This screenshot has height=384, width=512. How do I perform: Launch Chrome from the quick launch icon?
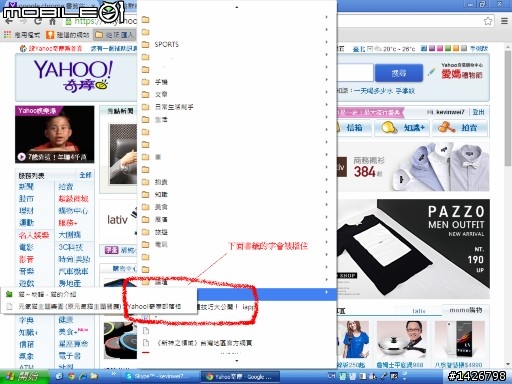click(x=71, y=376)
